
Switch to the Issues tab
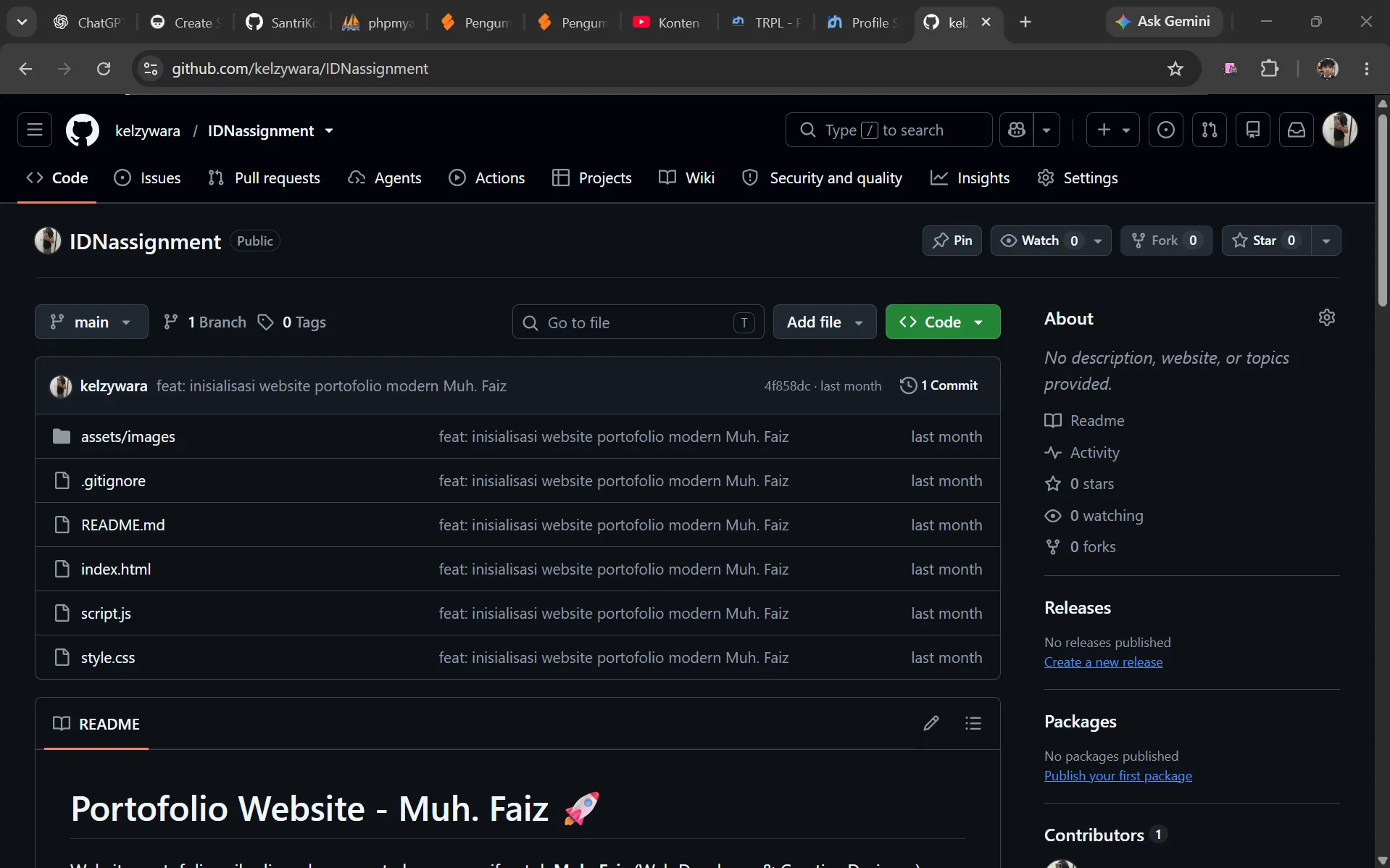(148, 178)
